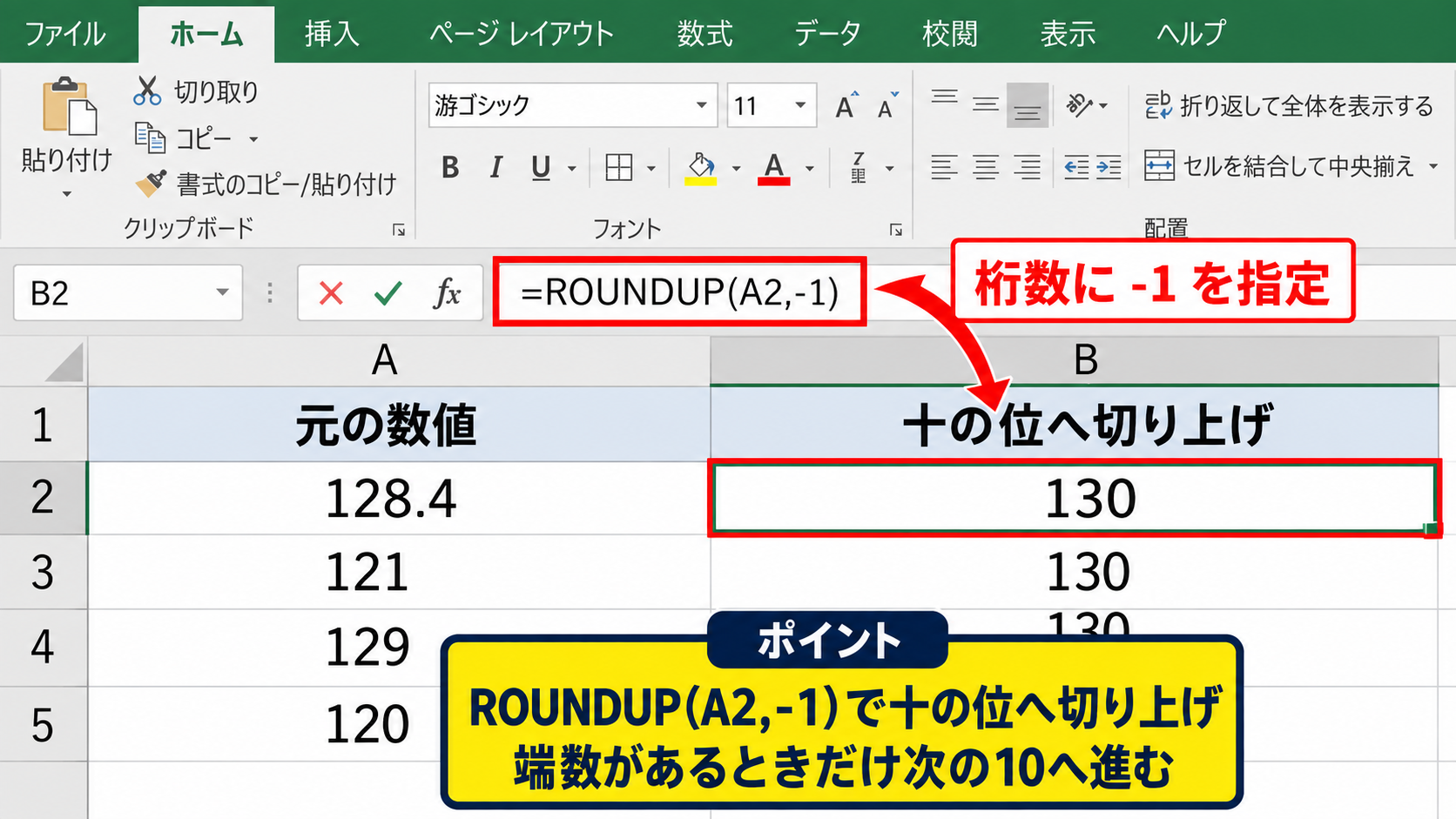Screen dimensions: 1456x819
Task: Click the Insert Function fx icon
Action: pos(447,293)
